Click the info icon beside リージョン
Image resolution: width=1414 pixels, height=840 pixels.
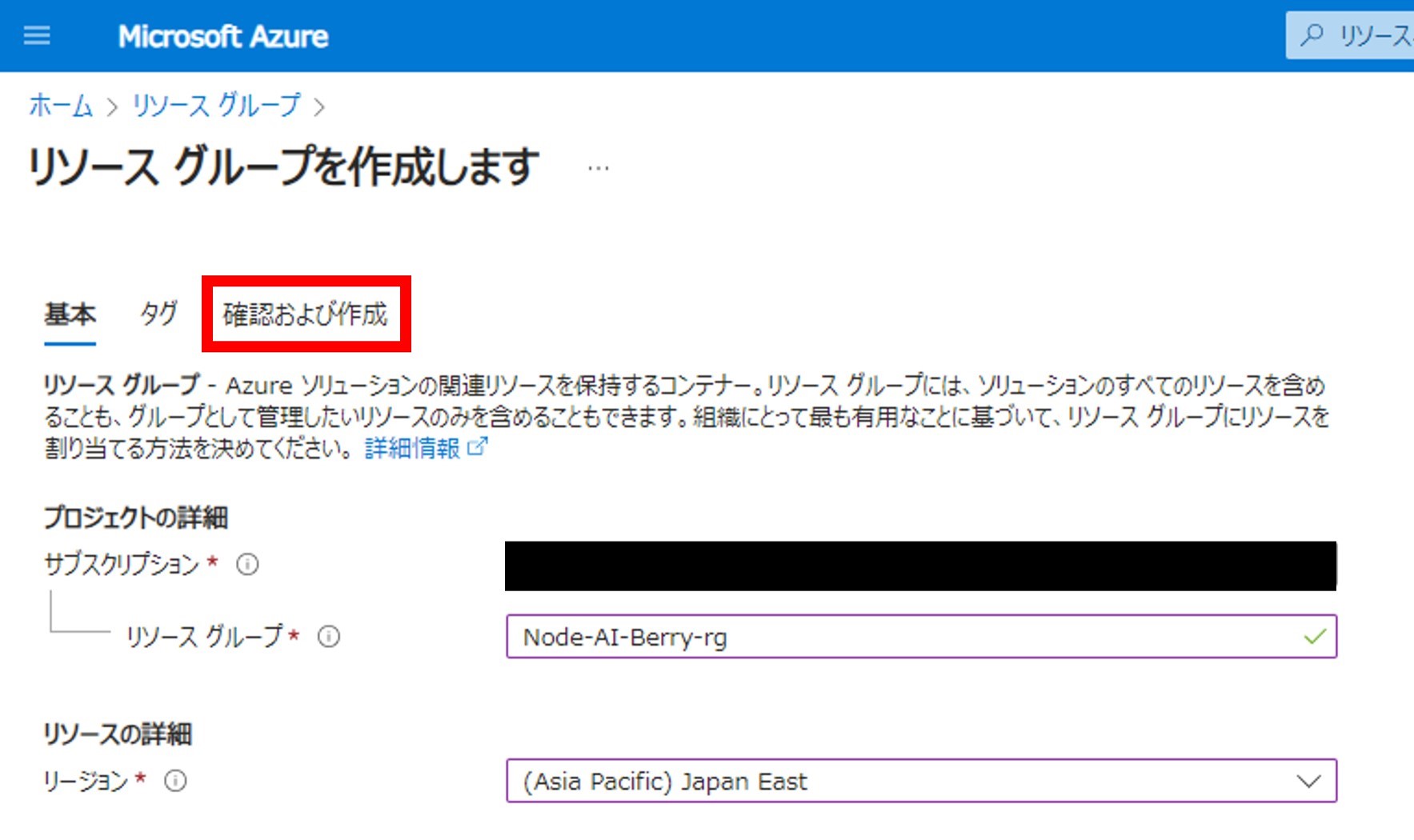[175, 781]
